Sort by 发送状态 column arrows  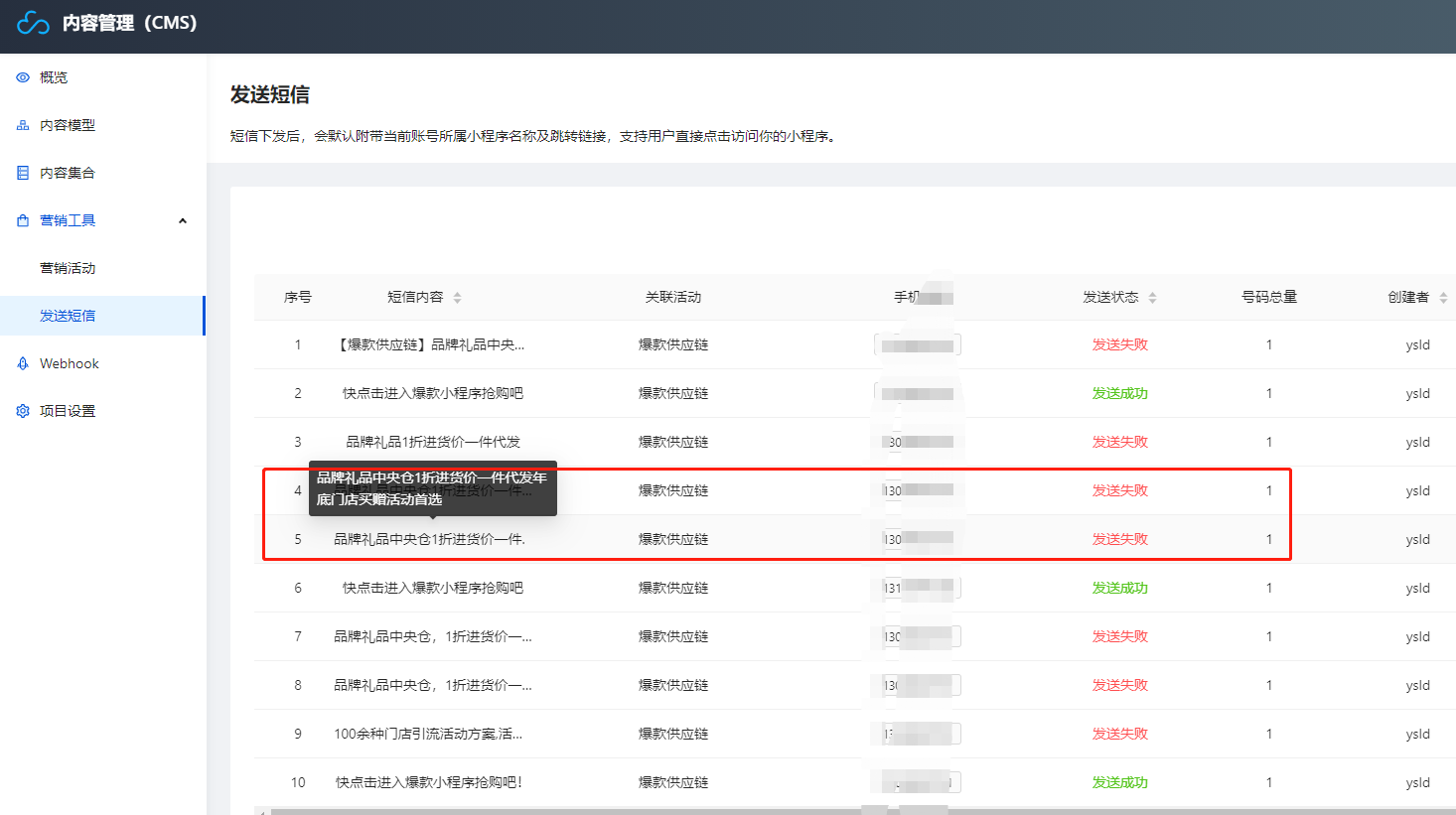[1152, 297]
